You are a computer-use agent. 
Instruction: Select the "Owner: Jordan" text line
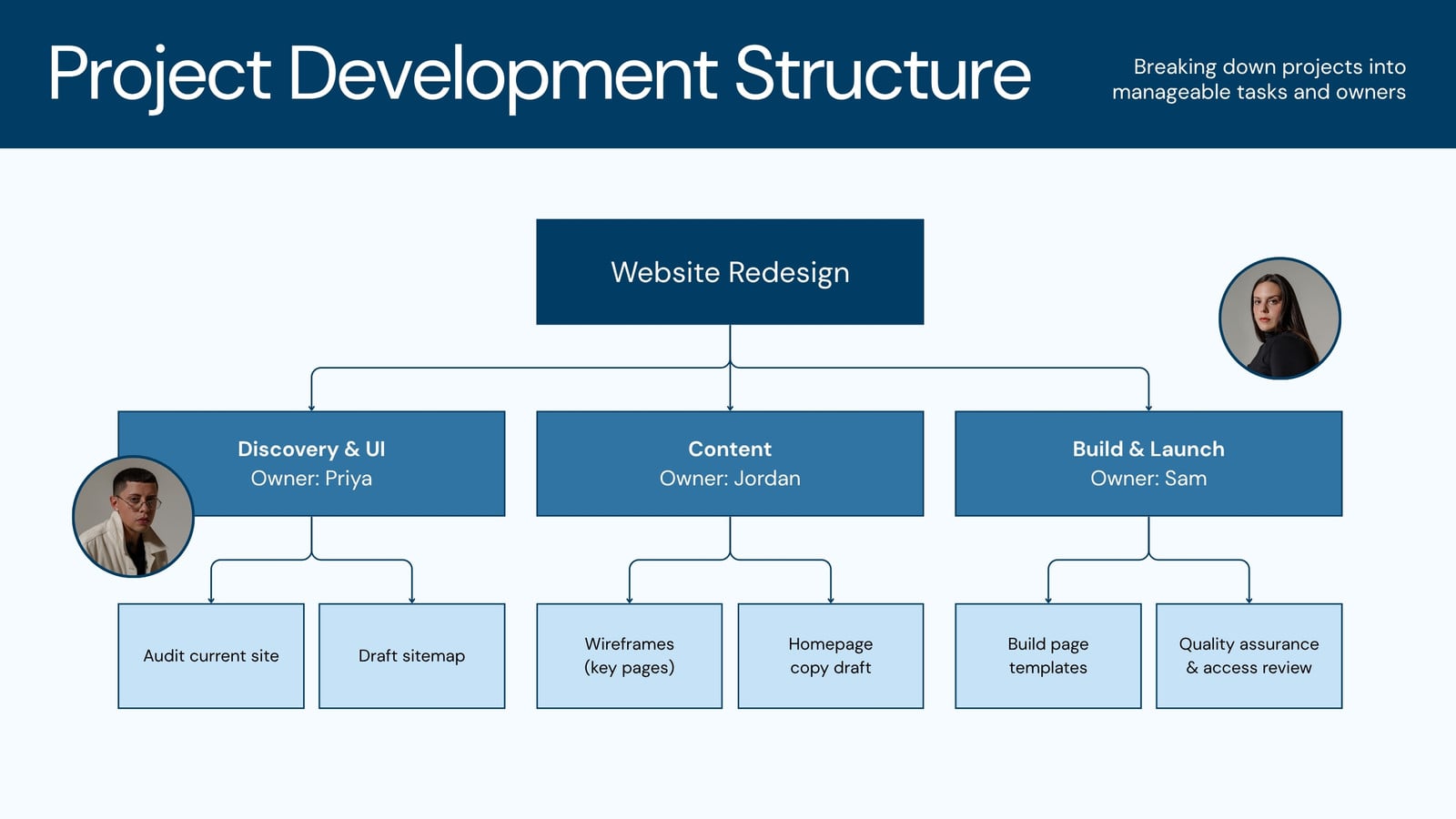click(730, 479)
